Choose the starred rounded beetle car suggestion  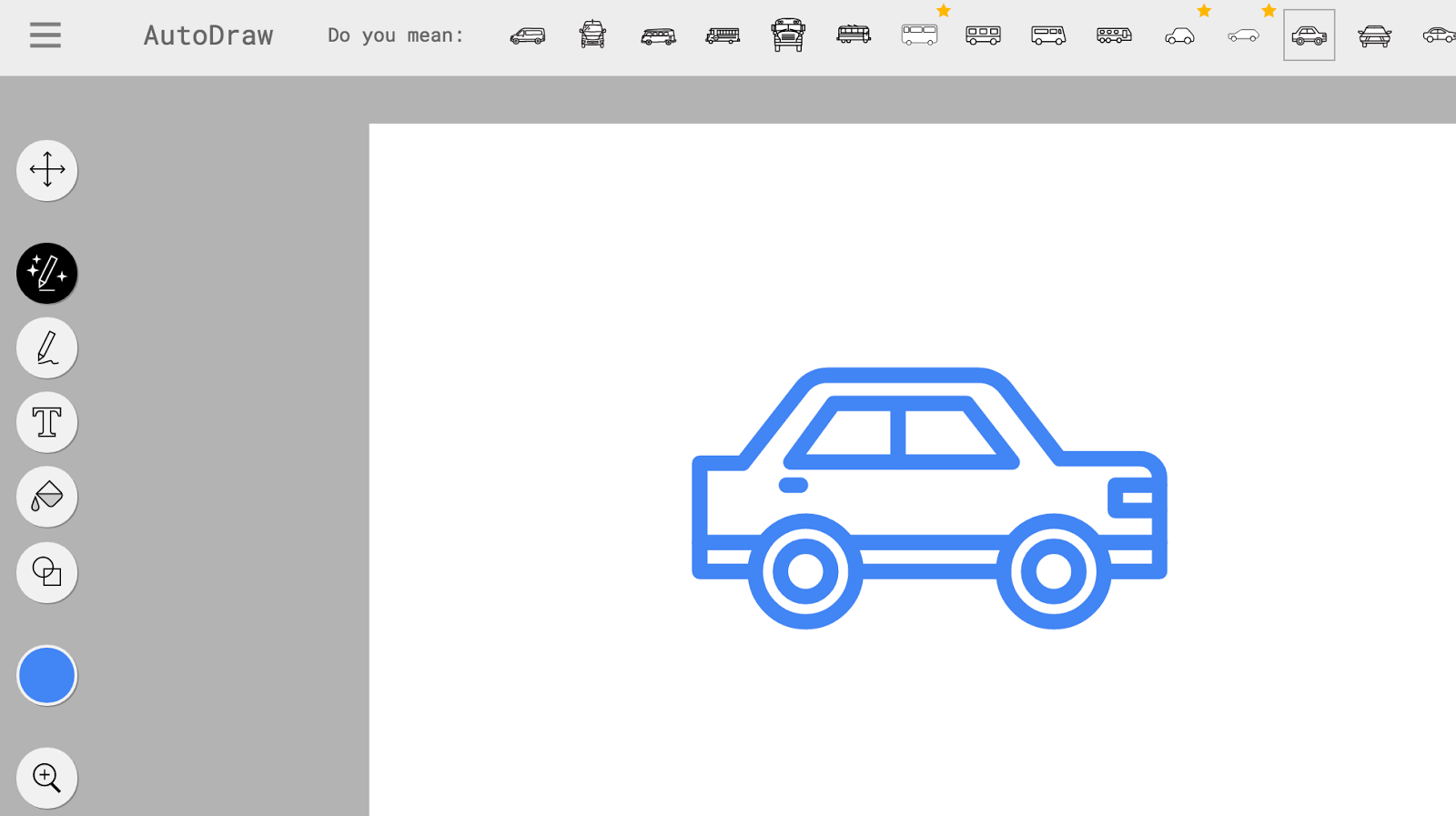coord(1179,35)
